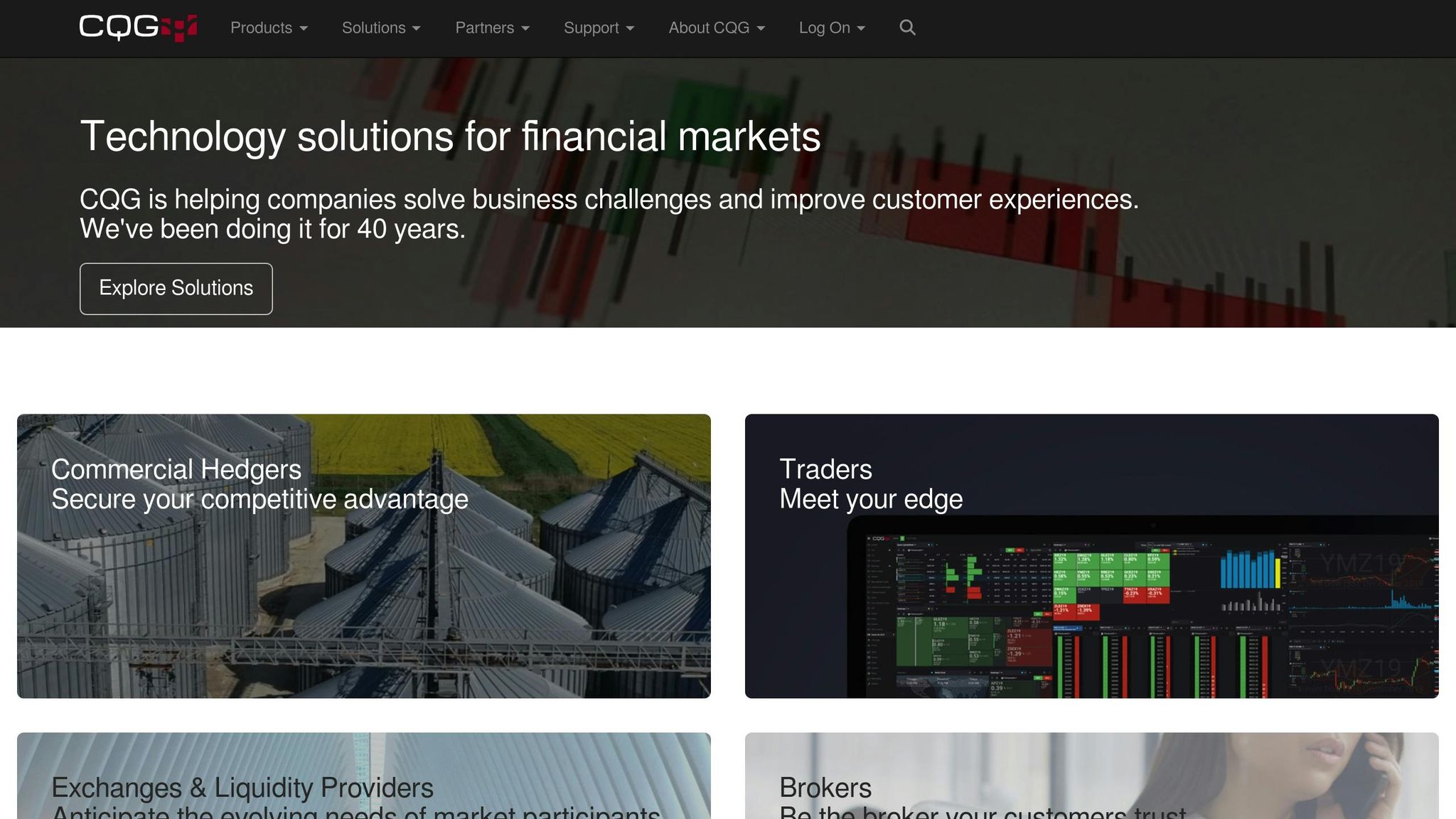Image resolution: width=1456 pixels, height=819 pixels.
Task: Expand the Partners navigation dropdown
Action: click(492, 28)
